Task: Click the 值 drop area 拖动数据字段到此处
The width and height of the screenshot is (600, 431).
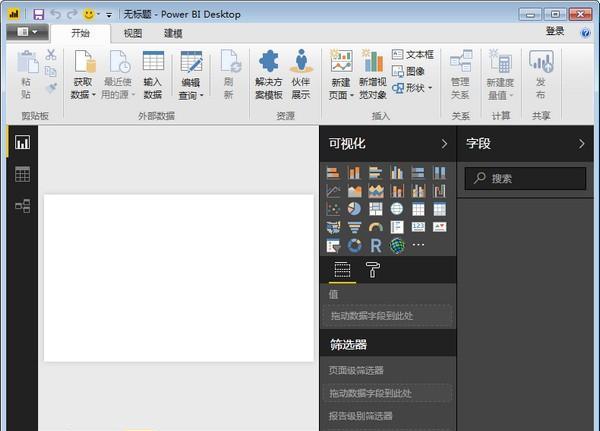Action: click(387, 316)
